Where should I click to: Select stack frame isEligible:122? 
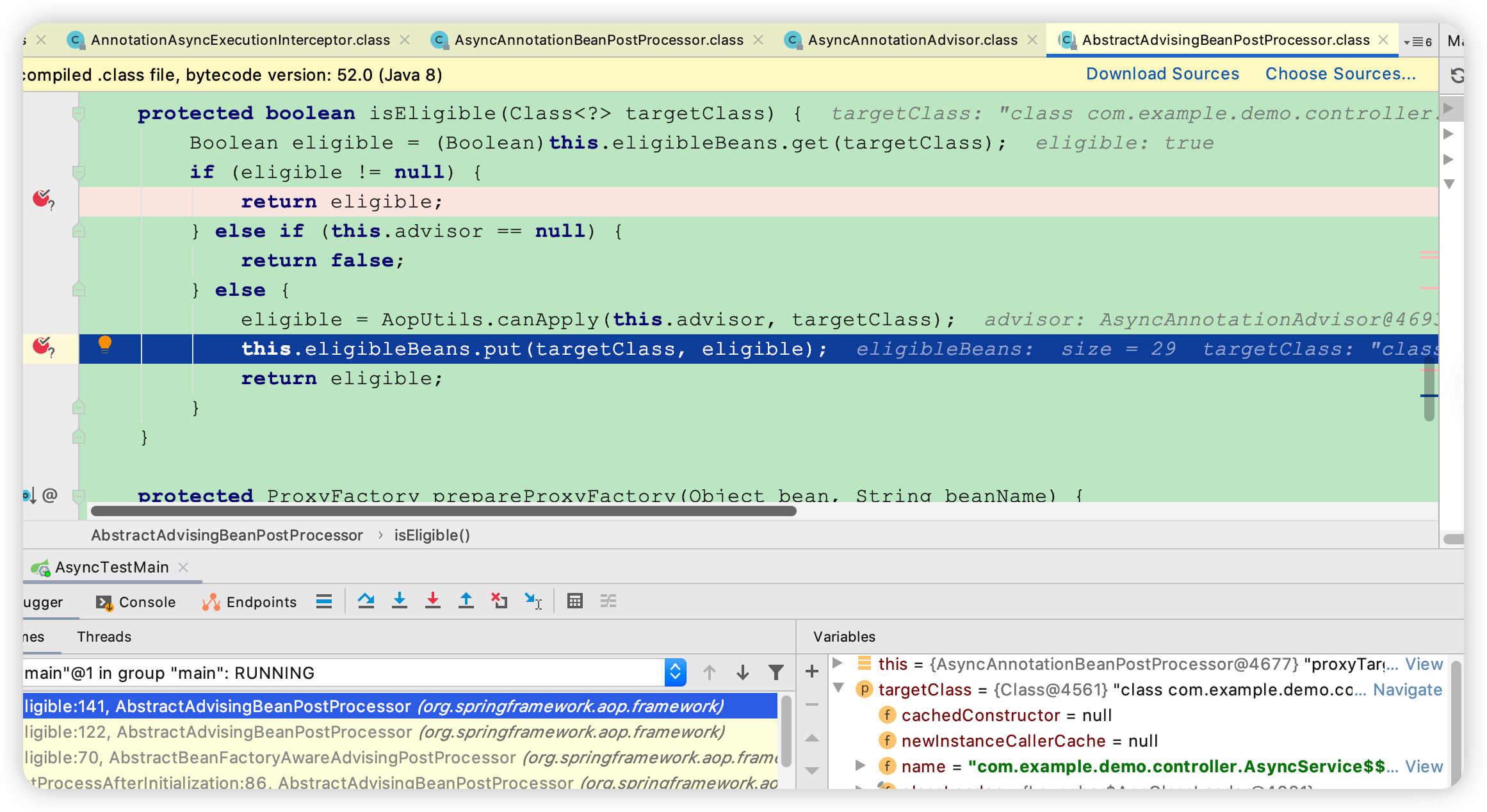point(400,732)
